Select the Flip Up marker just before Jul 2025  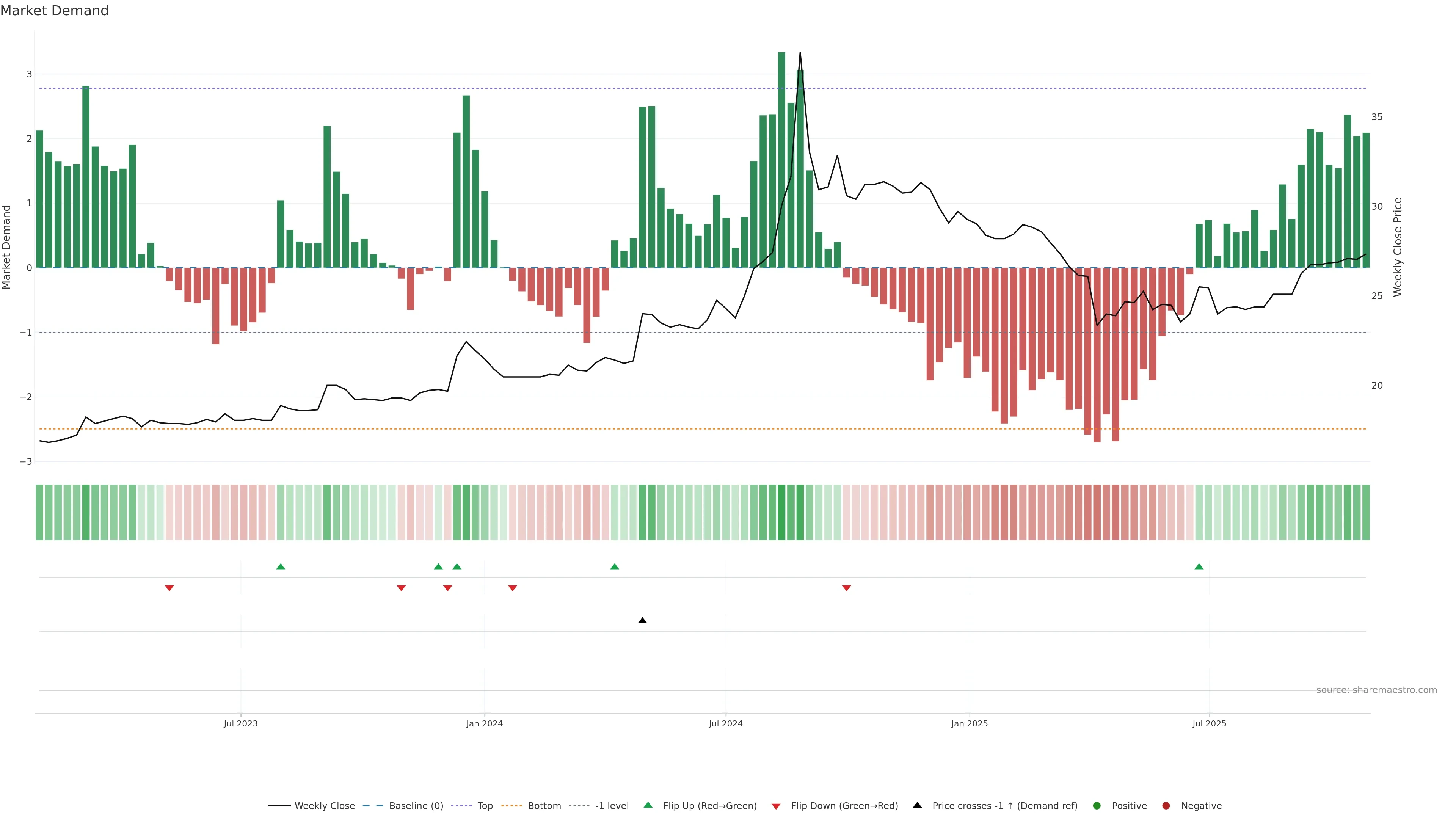(1199, 566)
